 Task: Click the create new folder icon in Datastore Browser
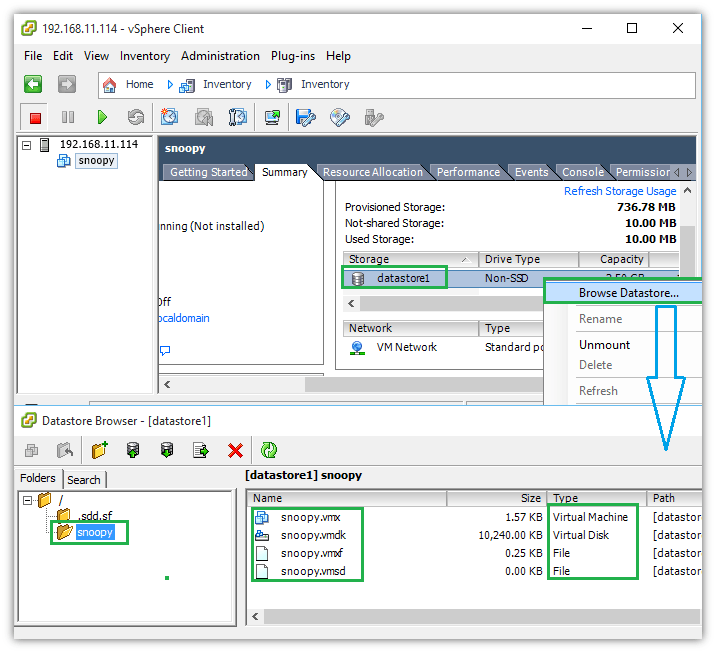click(100, 450)
